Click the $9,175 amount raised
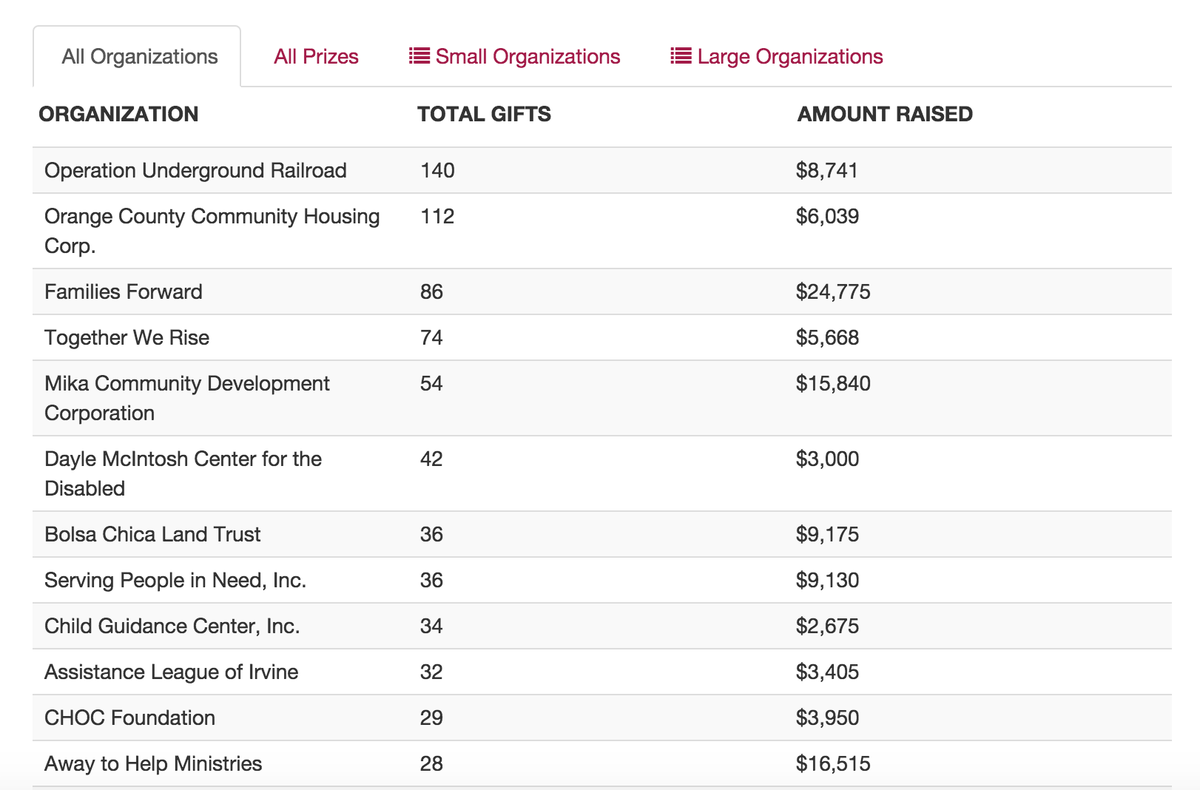The height and width of the screenshot is (790, 1200). point(827,534)
